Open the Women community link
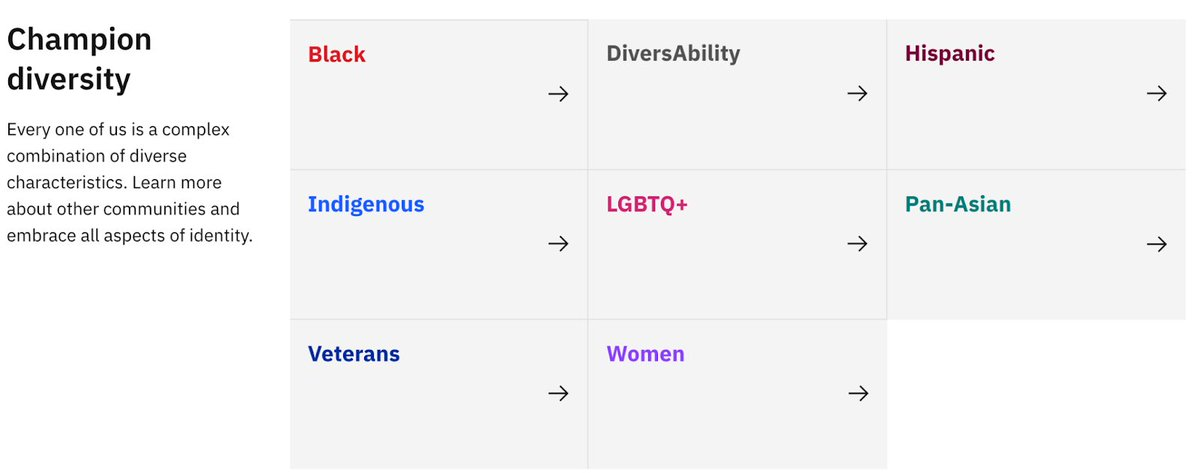 [645, 354]
